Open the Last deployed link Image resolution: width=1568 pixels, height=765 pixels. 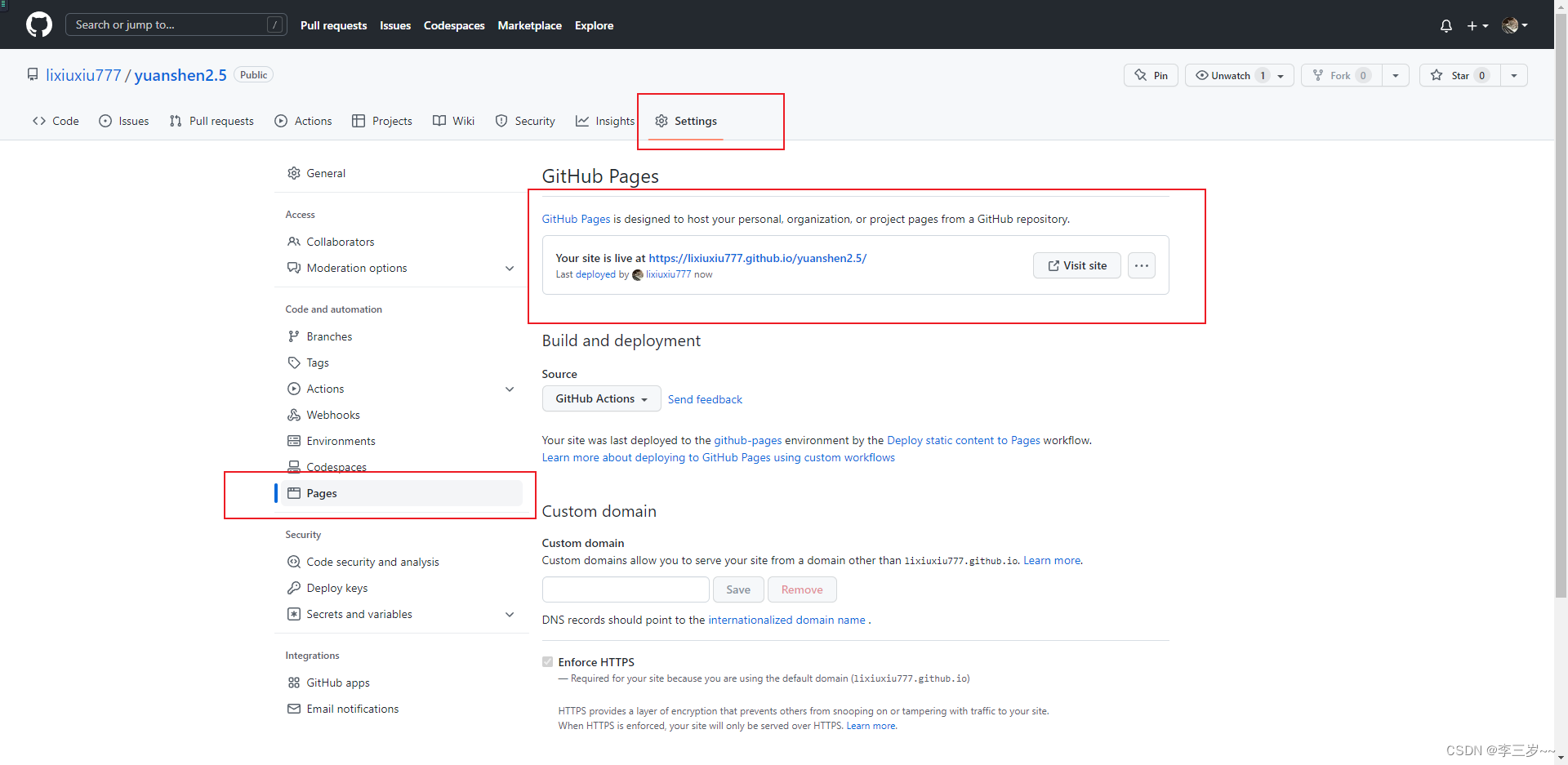(595, 274)
